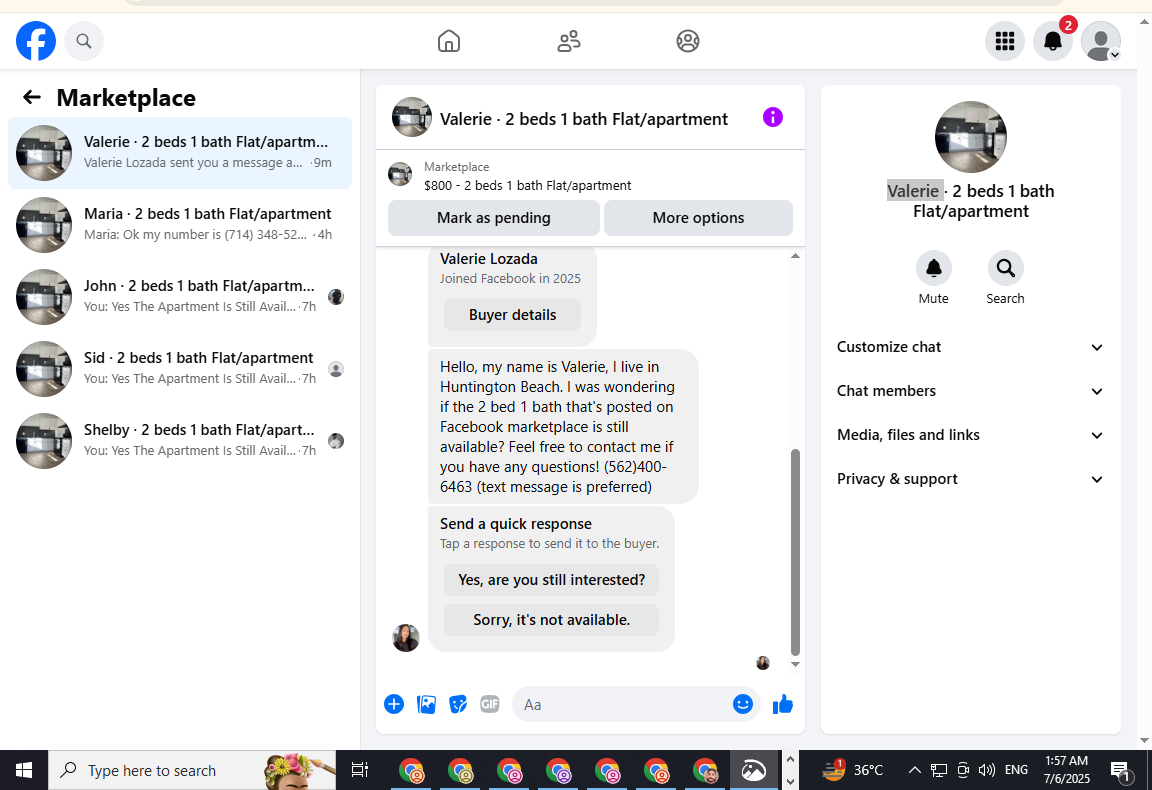The width and height of the screenshot is (1152, 790).
Task: Click the Windows search box
Action: pos(192,770)
